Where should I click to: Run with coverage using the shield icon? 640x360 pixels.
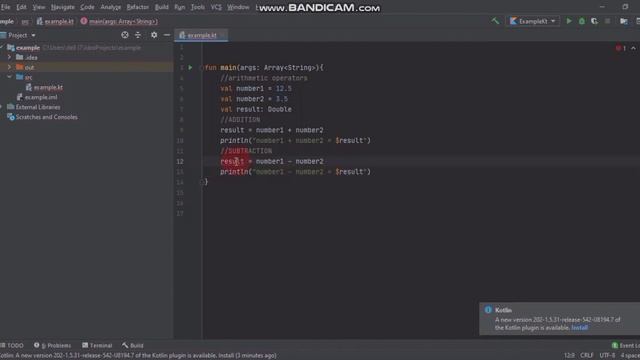[x=594, y=21]
